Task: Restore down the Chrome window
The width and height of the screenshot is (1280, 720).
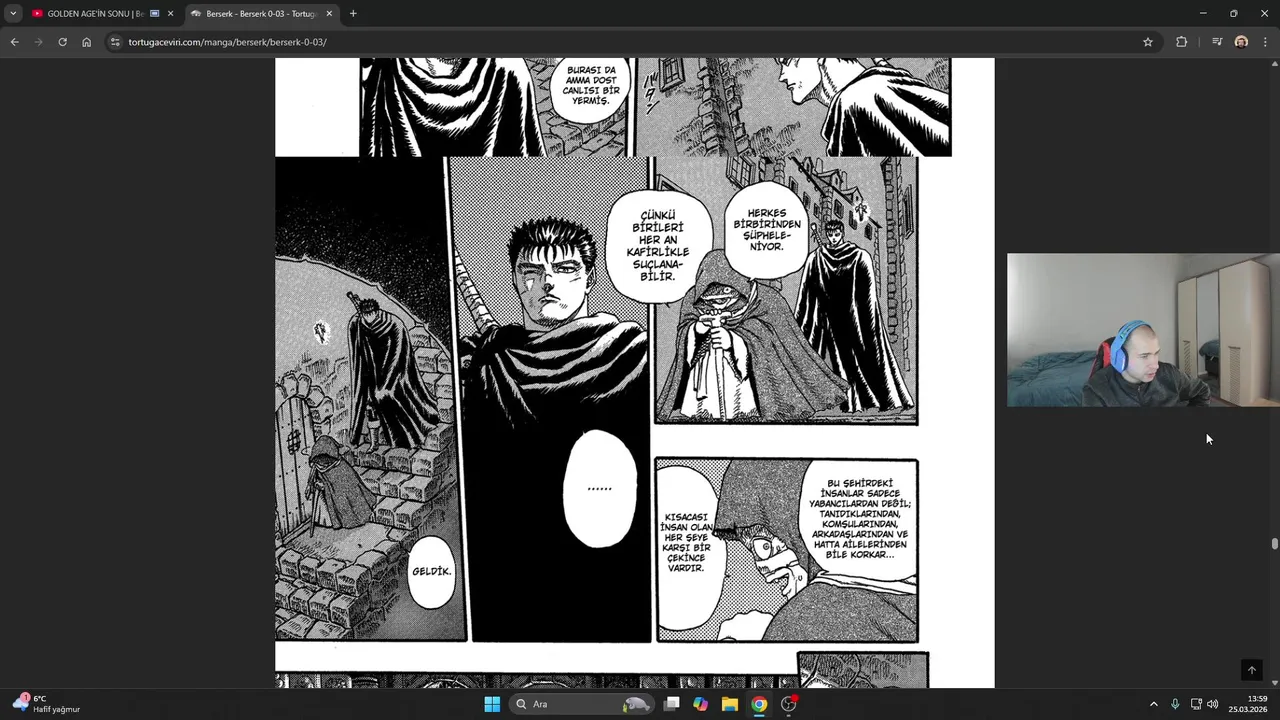Action: tap(1234, 14)
